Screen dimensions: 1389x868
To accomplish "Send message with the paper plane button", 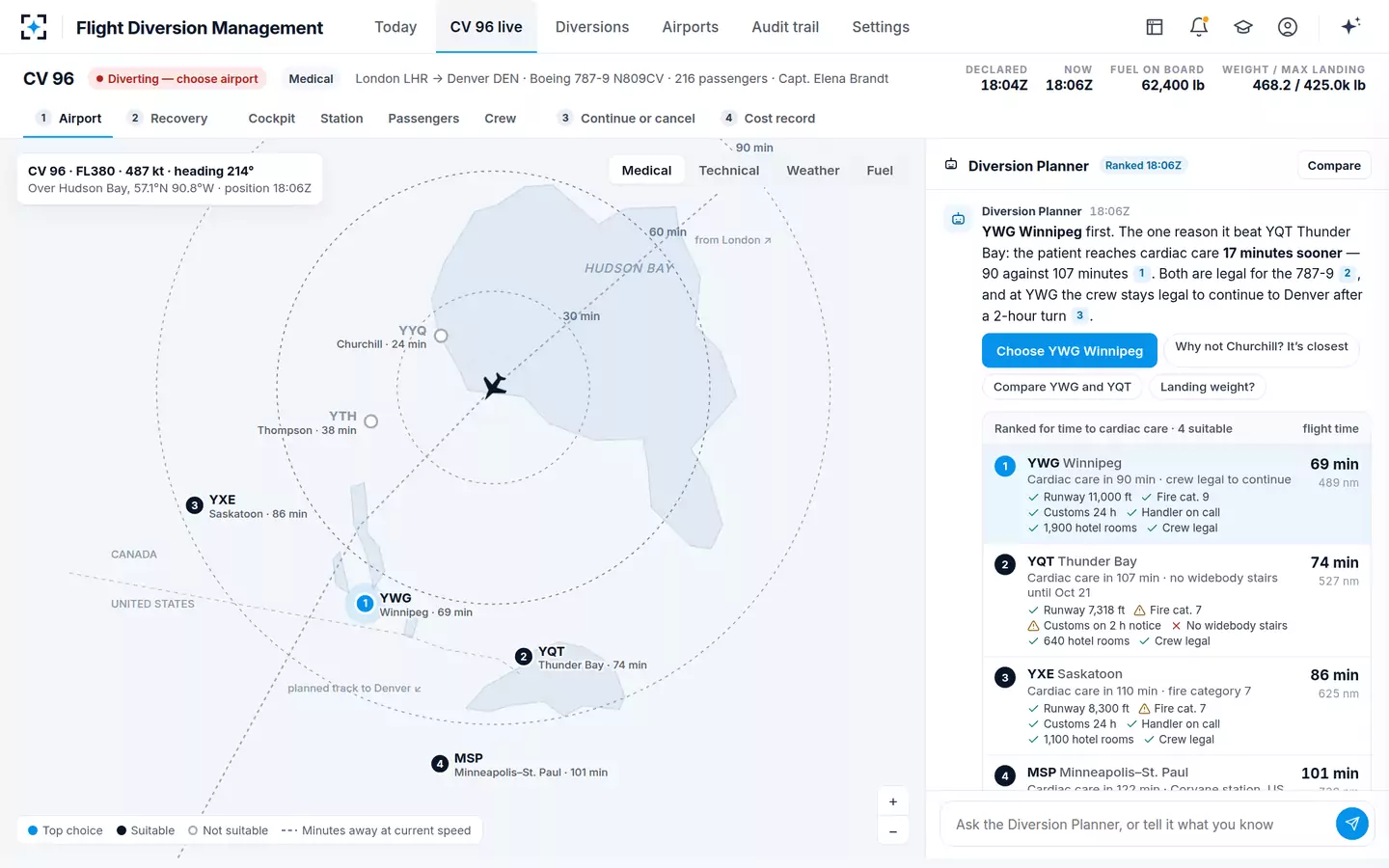I will click(x=1352, y=824).
